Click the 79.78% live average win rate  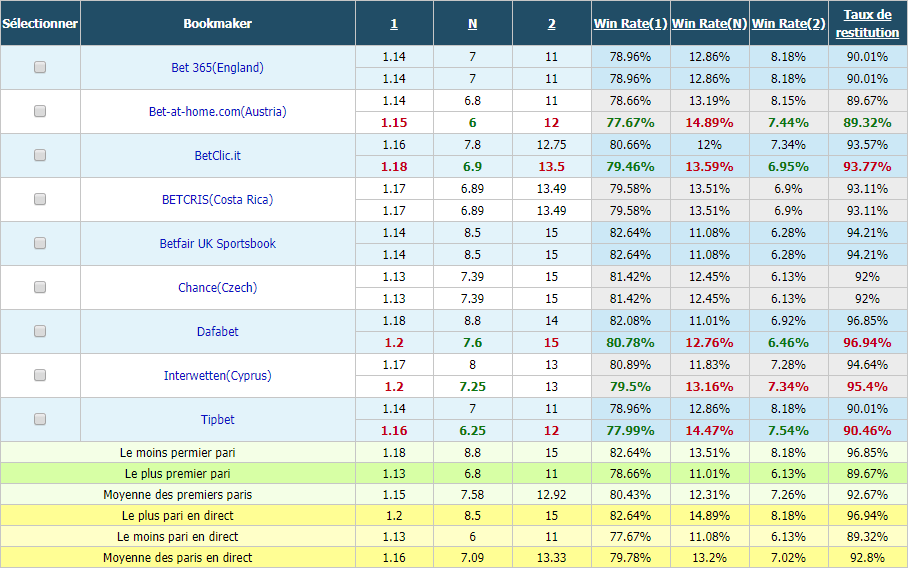coord(630,558)
